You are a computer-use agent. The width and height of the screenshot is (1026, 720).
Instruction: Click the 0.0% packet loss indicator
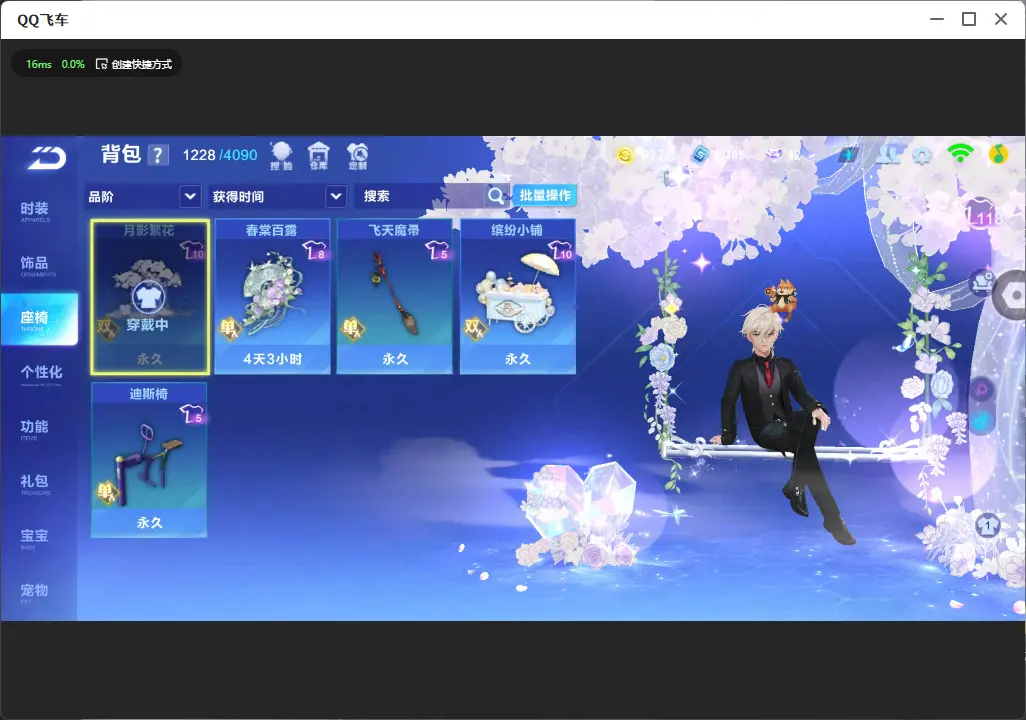point(73,64)
